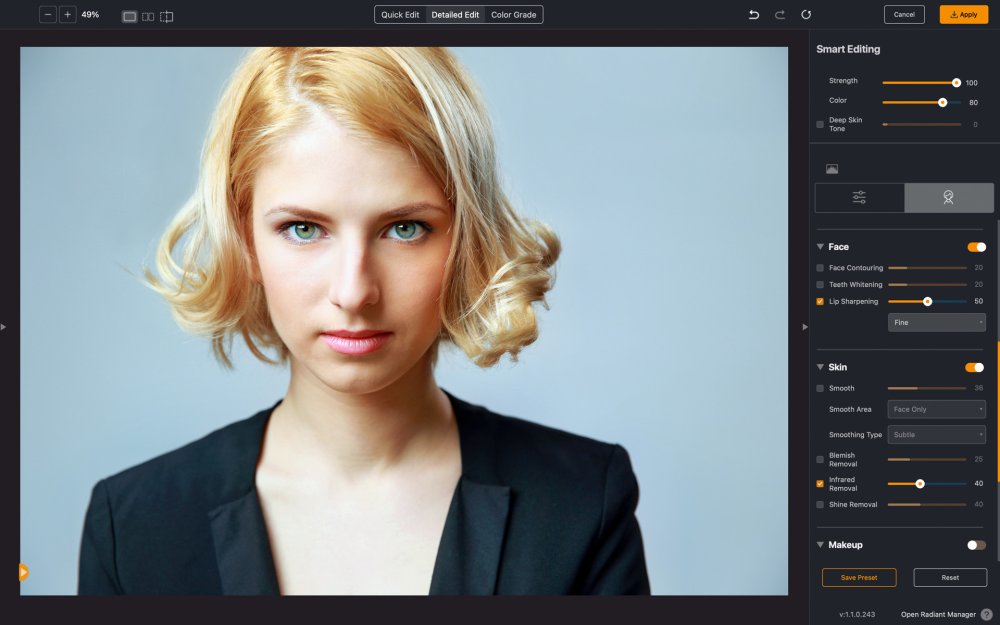This screenshot has height=625, width=1000.
Task: Enable the Shine Removal checkbox
Action: 820,504
